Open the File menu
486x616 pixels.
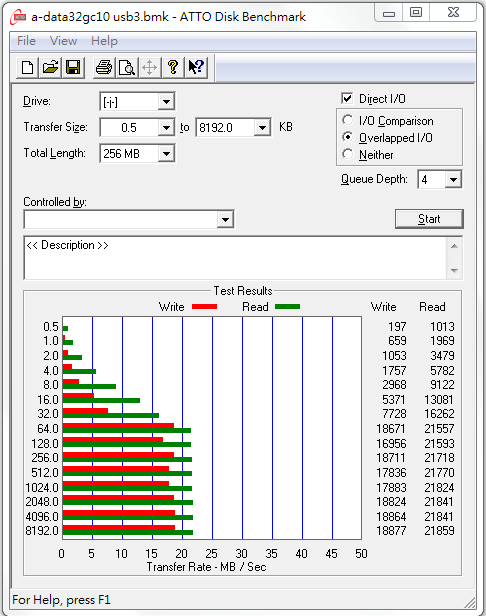coord(26,41)
